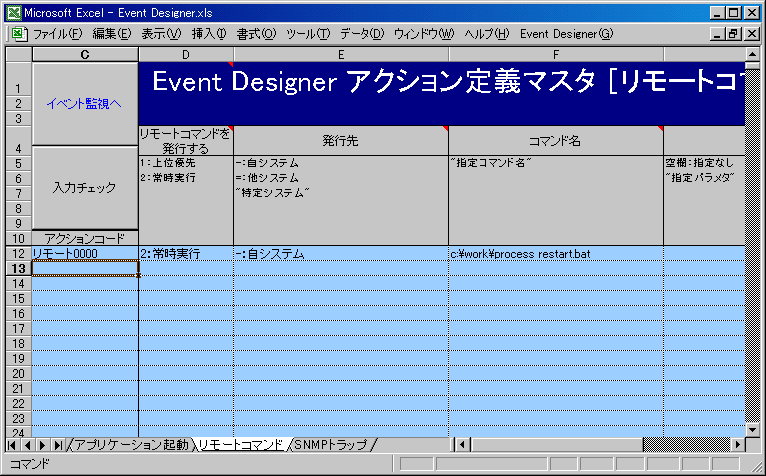Click the リモートコマンドを発行する header cell

(x=186, y=141)
